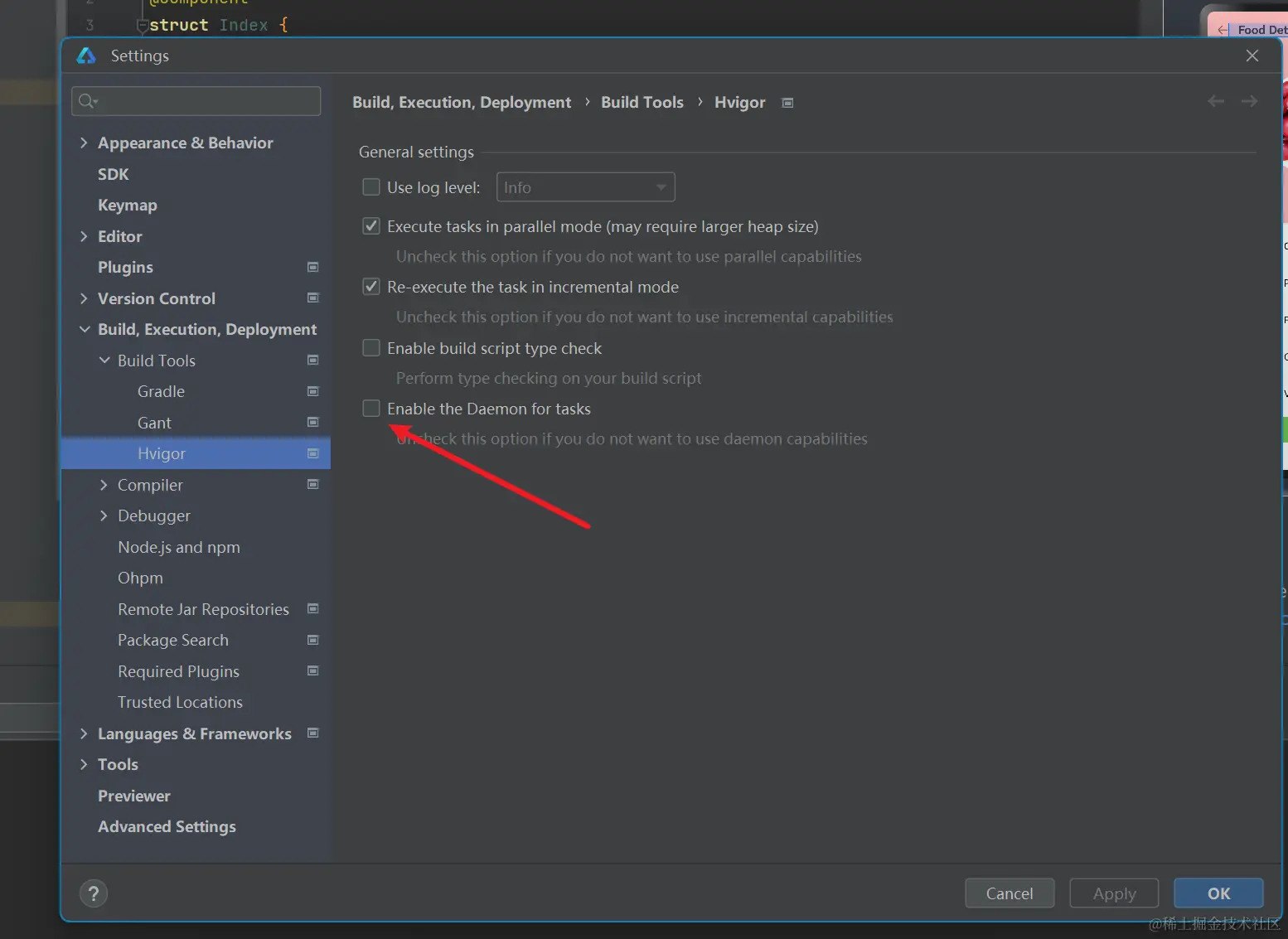Click the project-level icon beside Gant
The height and width of the screenshot is (939, 1288).
coord(313,422)
